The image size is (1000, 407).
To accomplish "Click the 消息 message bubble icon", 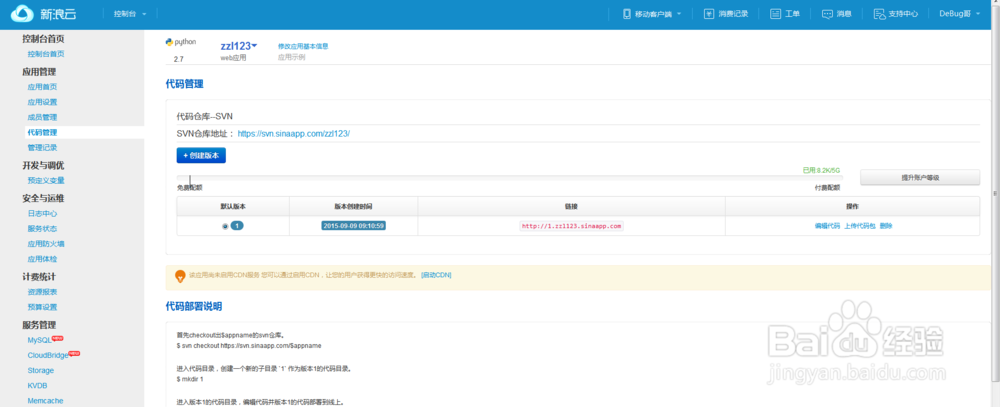I will pyautogui.click(x=827, y=13).
